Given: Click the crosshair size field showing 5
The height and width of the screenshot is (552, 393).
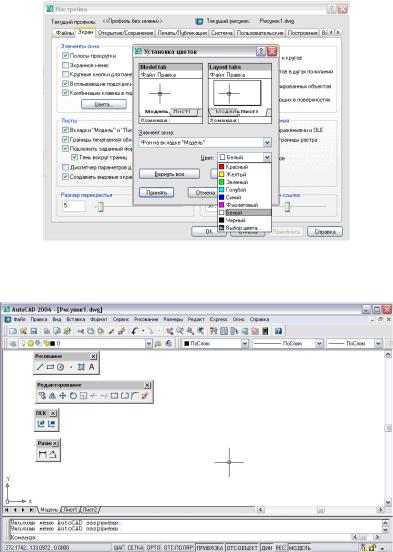Looking at the screenshot, I should [74, 206].
